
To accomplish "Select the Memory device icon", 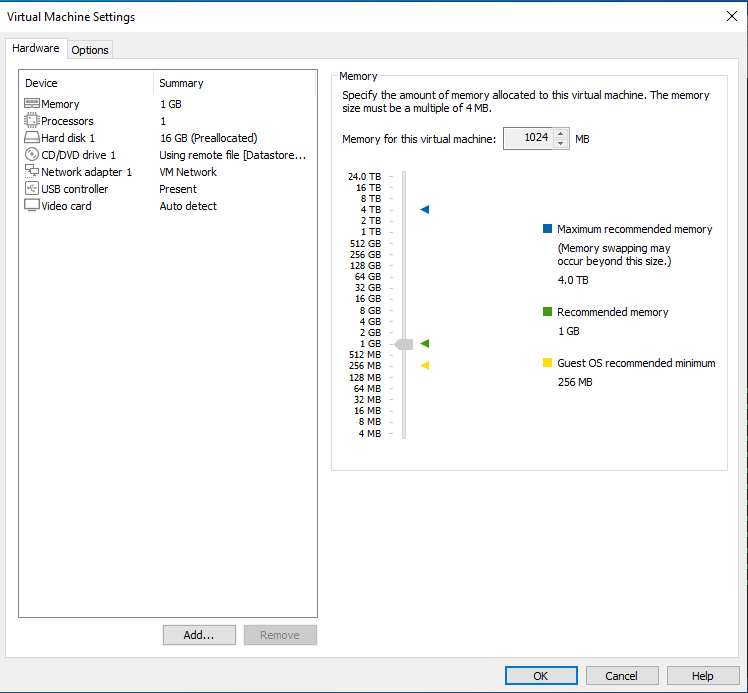I will 31,103.
